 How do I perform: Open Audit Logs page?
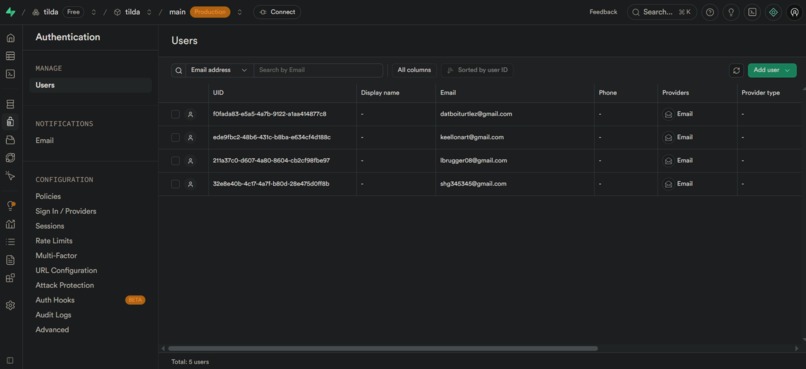coord(53,315)
